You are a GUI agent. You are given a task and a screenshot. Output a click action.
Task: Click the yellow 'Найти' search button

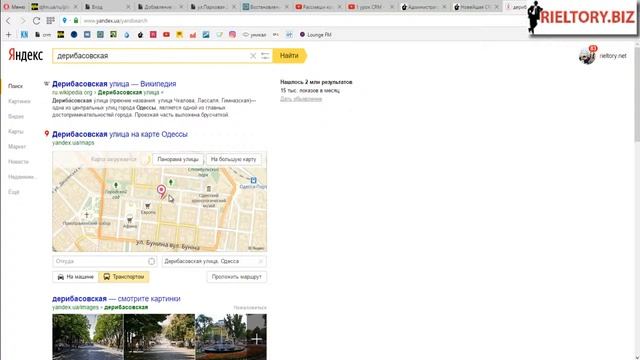(289, 56)
